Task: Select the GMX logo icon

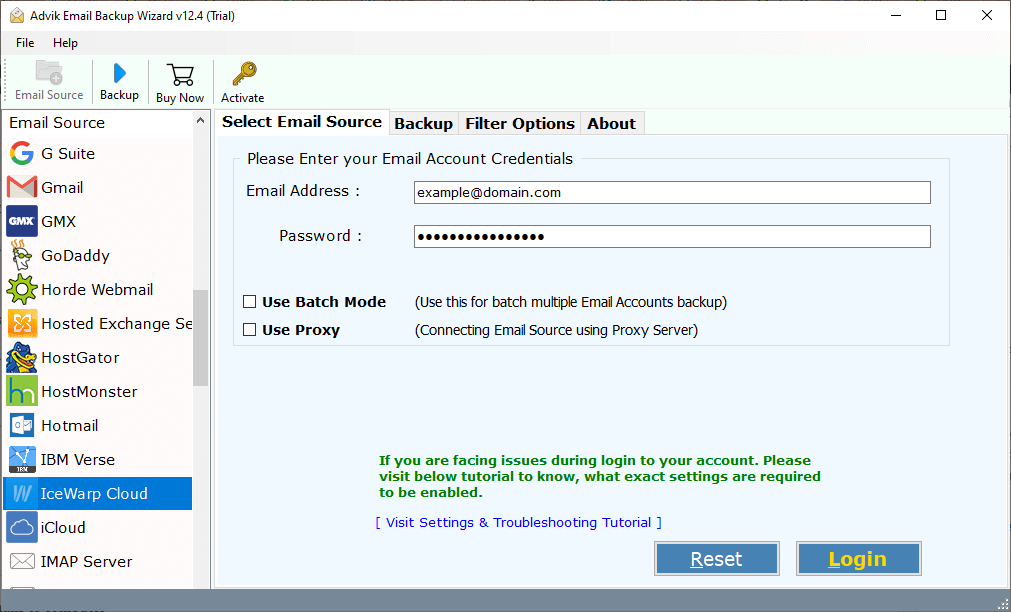Action: (x=22, y=221)
